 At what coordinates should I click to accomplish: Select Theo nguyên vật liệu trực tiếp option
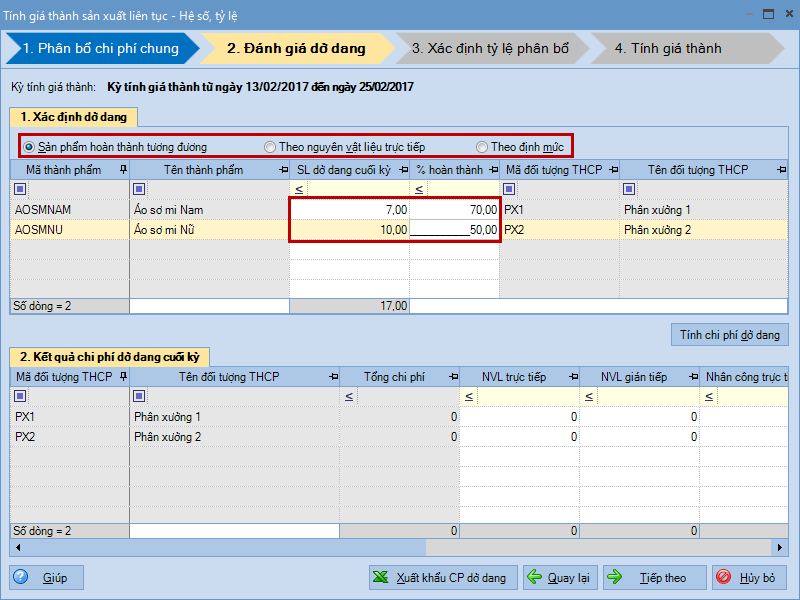(x=270, y=147)
